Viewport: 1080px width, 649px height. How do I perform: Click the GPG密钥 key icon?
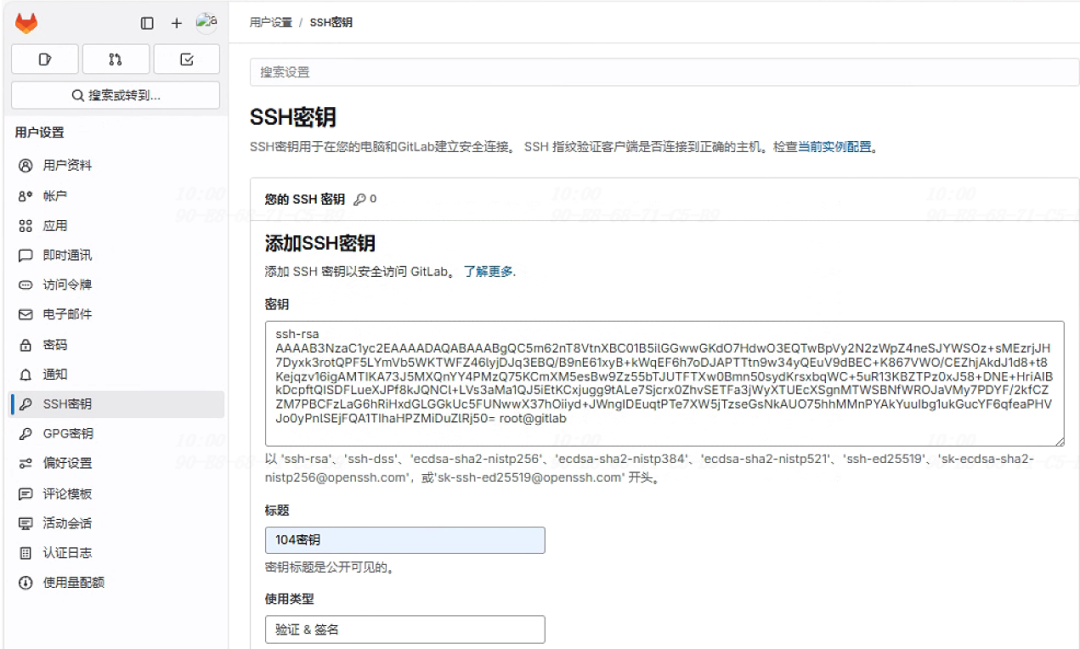coord(25,433)
